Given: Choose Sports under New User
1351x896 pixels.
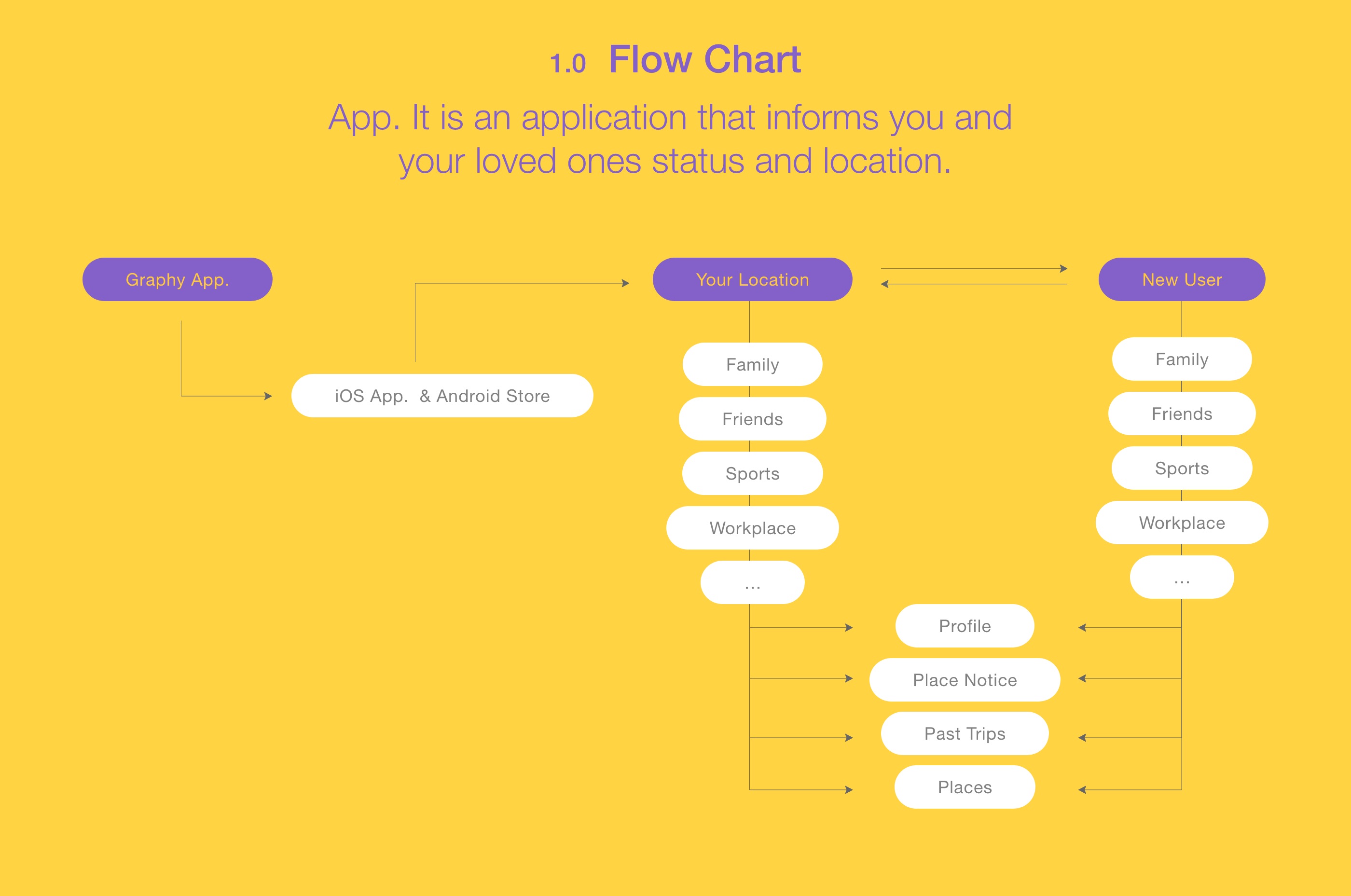Looking at the screenshot, I should tap(1181, 468).
